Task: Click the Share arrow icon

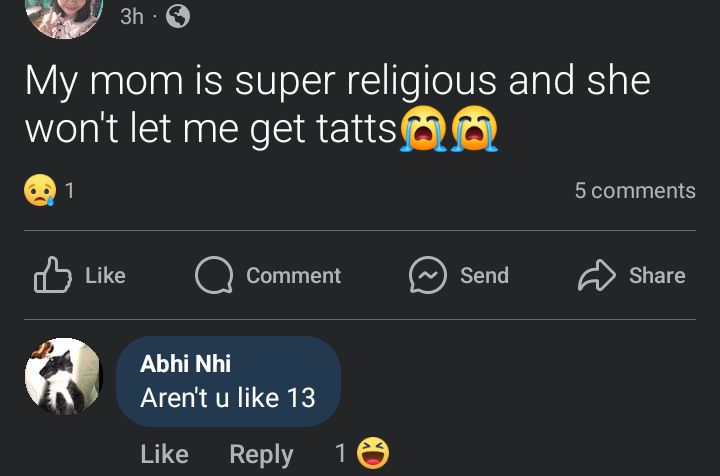Action: coord(597,275)
